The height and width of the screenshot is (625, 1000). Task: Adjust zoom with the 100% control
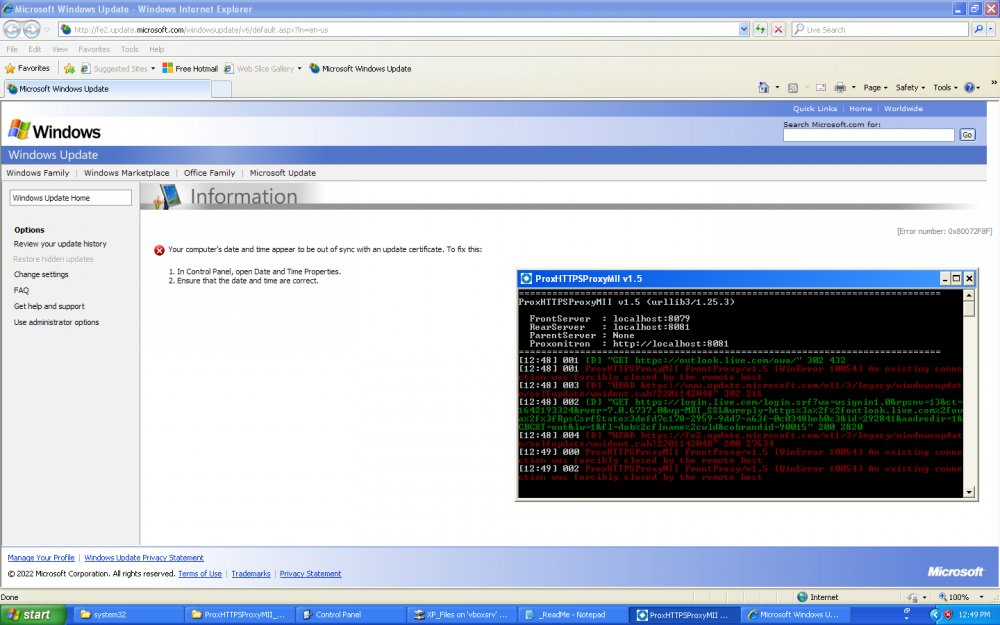956,595
